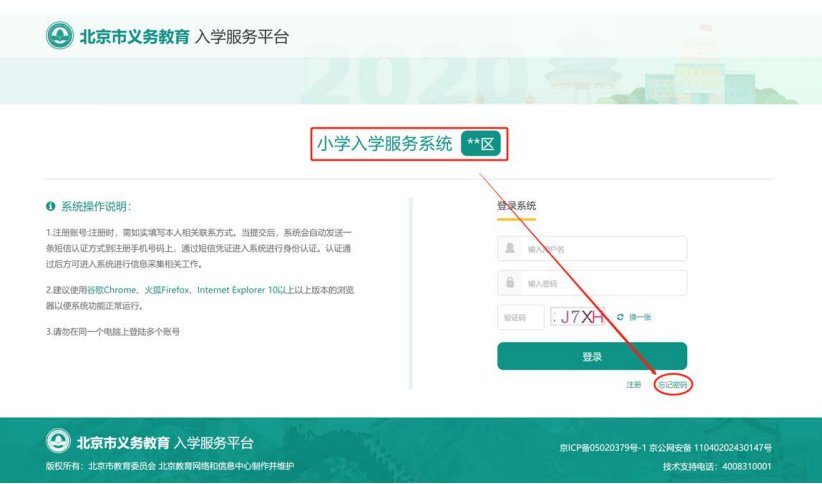Click footer title 北京市义务教育 入学服务平台
The image size is (822, 484).
click(x=165, y=443)
